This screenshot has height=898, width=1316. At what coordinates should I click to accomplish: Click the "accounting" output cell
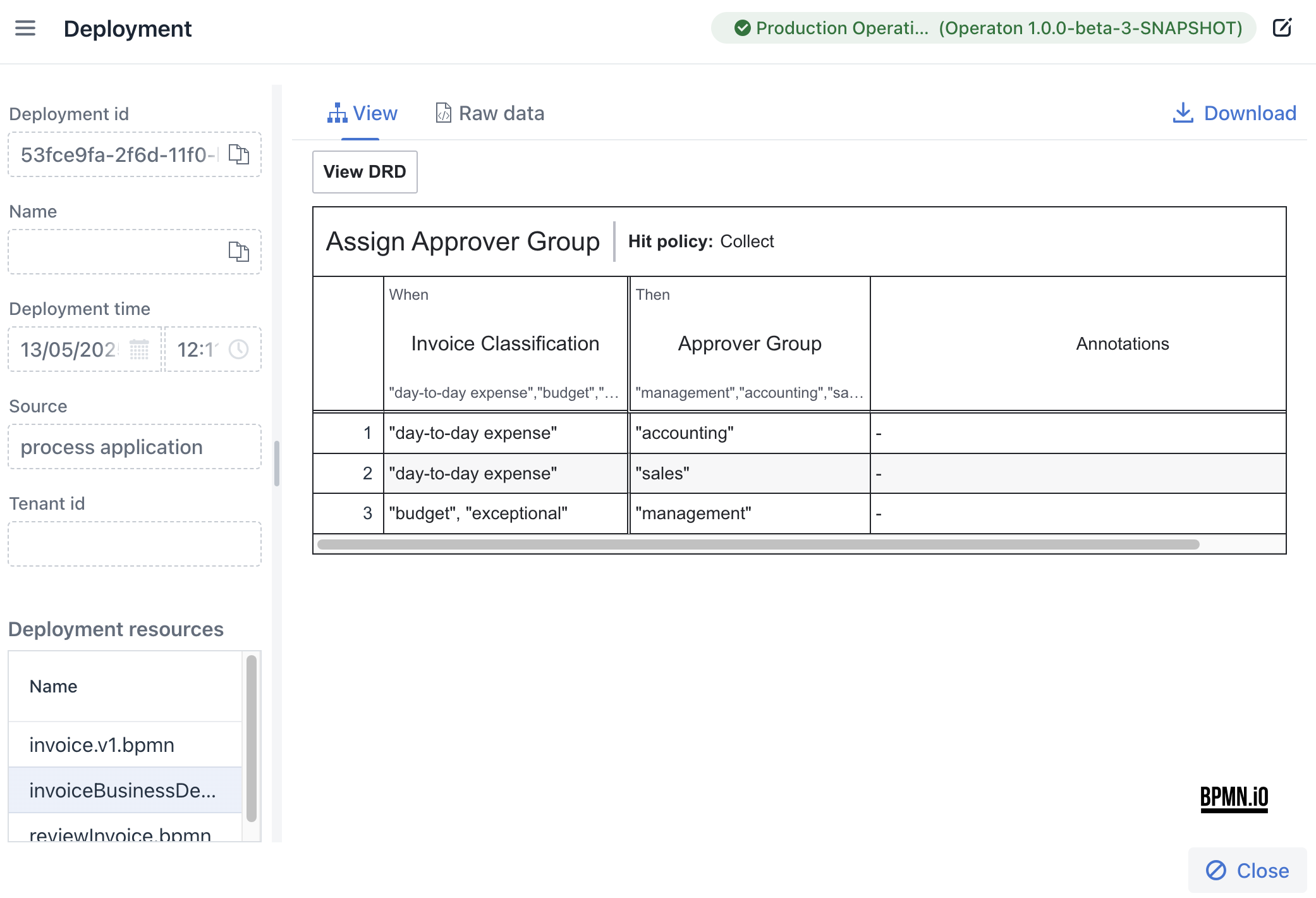[x=750, y=433]
